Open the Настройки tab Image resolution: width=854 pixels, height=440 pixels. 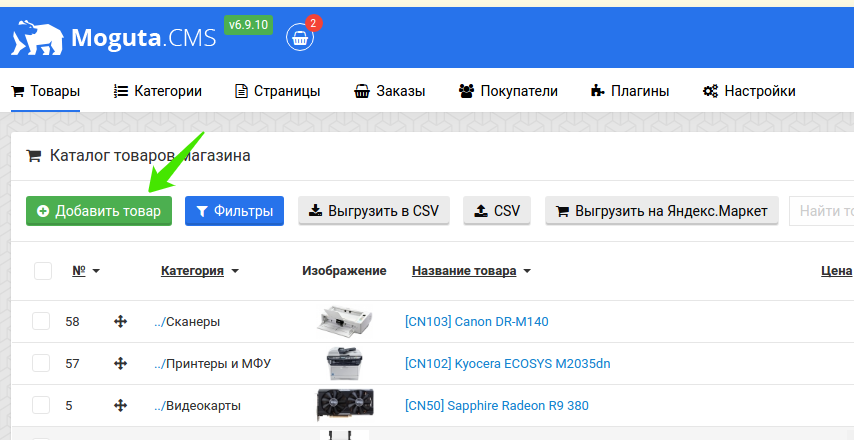[x=749, y=91]
